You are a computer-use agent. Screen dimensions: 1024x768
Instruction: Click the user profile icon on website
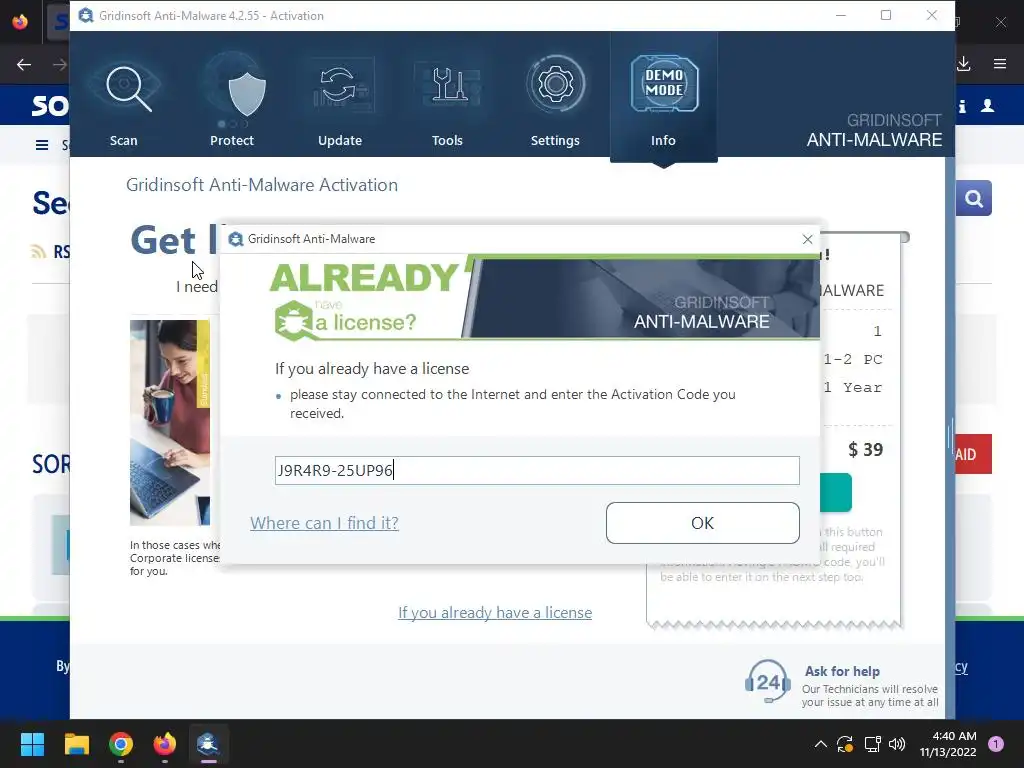[x=987, y=106]
